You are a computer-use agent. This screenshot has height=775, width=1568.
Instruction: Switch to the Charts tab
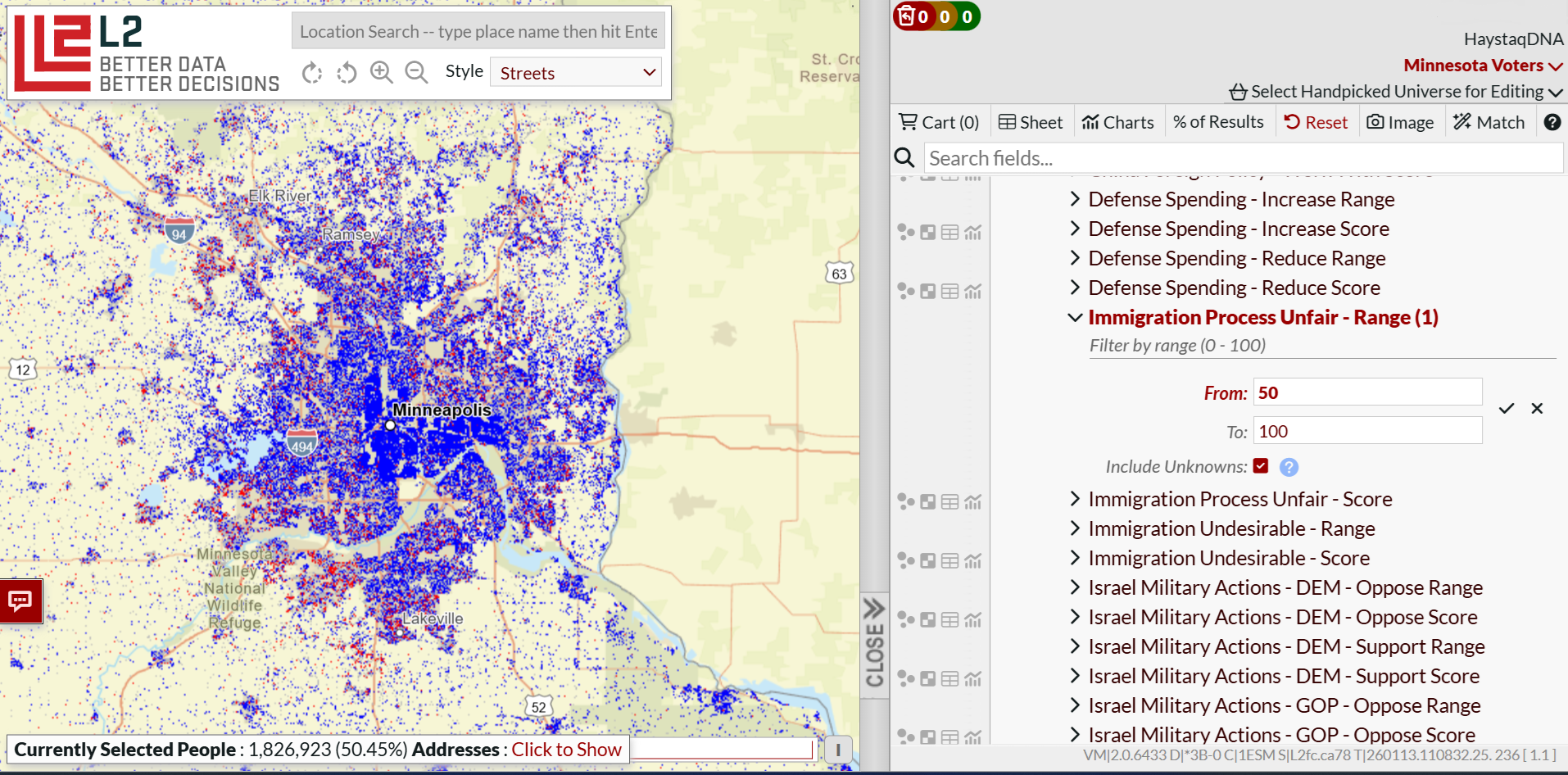click(x=1117, y=122)
